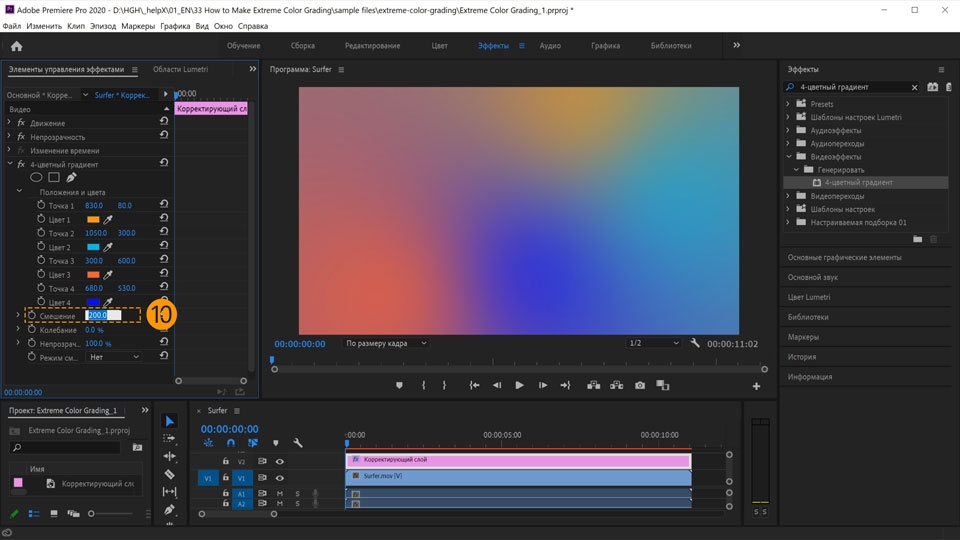This screenshot has height=540, width=960.
Task: Create ellipse mask for the gradient effect
Action: pyautogui.click(x=36, y=178)
